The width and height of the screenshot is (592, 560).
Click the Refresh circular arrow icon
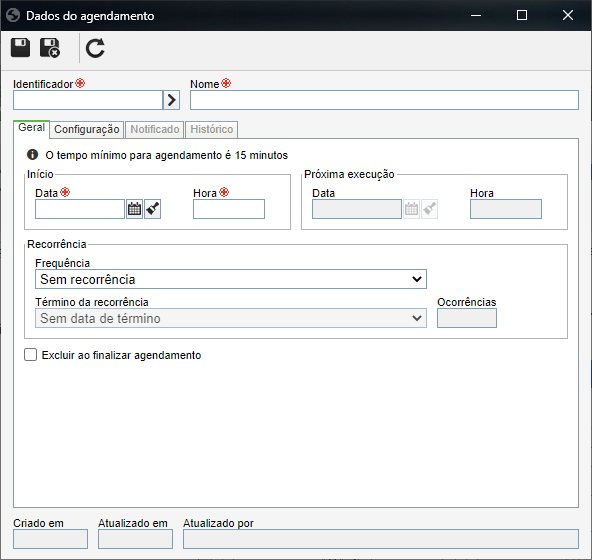click(x=95, y=48)
